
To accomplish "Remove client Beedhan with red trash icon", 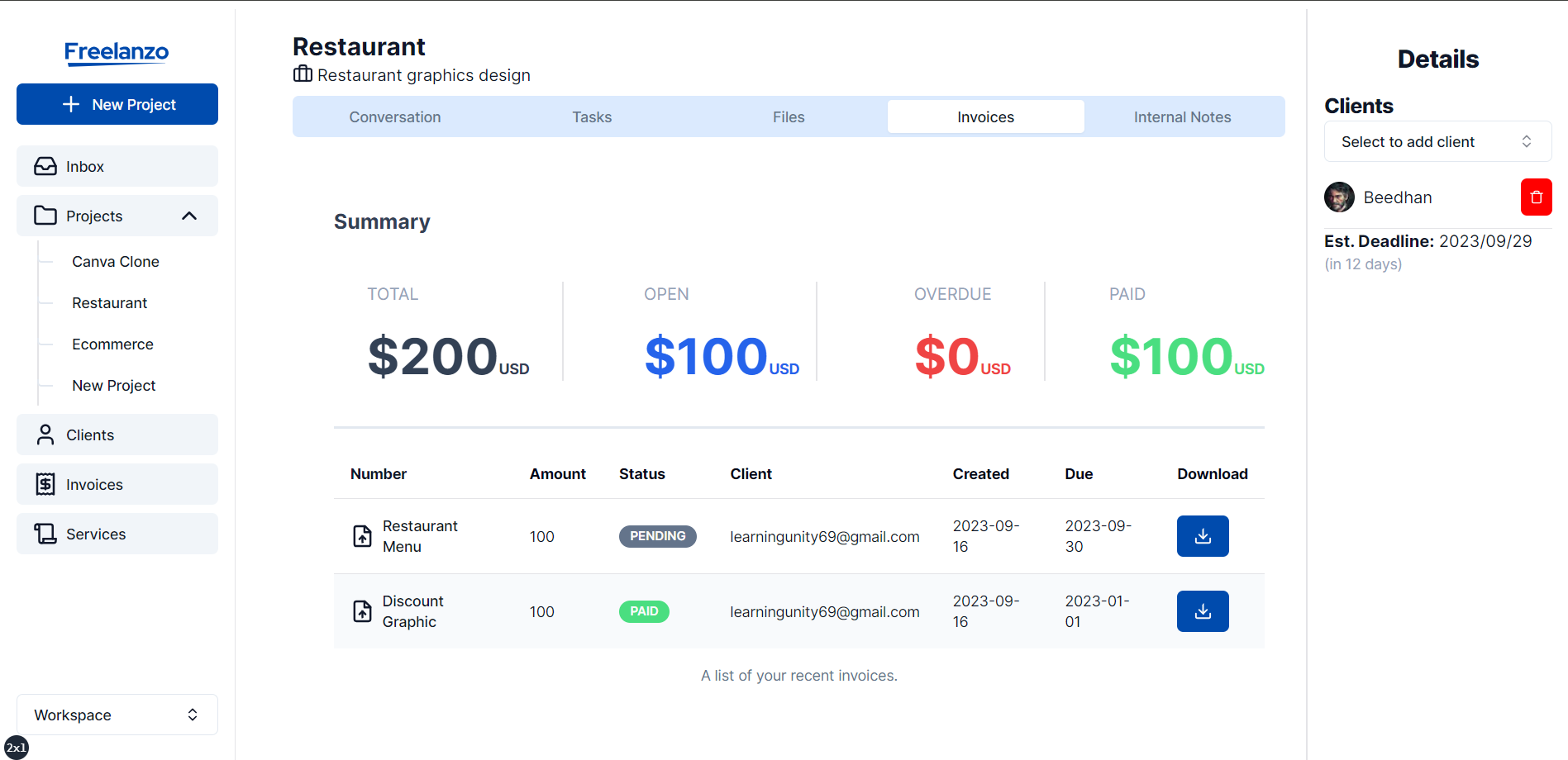I will (1536, 197).
